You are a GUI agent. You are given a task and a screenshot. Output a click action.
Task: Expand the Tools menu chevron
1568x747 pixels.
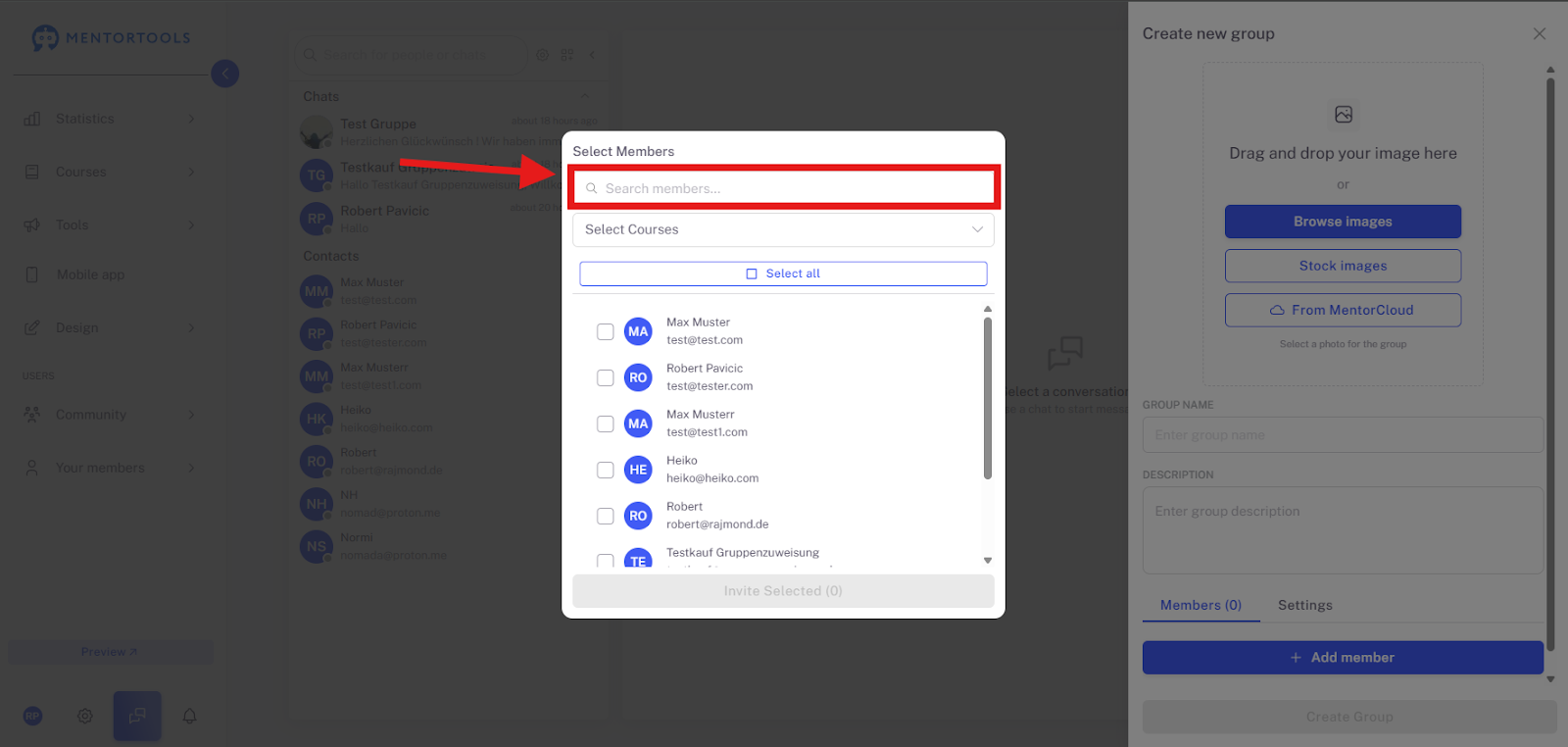[191, 224]
